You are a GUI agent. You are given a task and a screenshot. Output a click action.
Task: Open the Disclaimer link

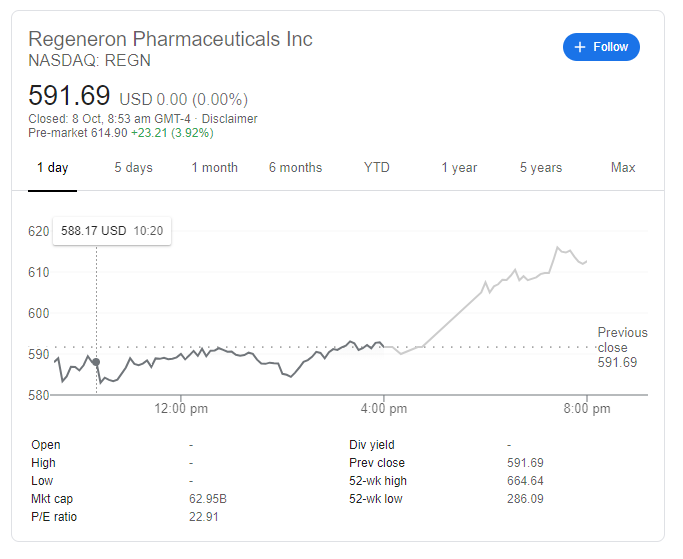[229, 119]
